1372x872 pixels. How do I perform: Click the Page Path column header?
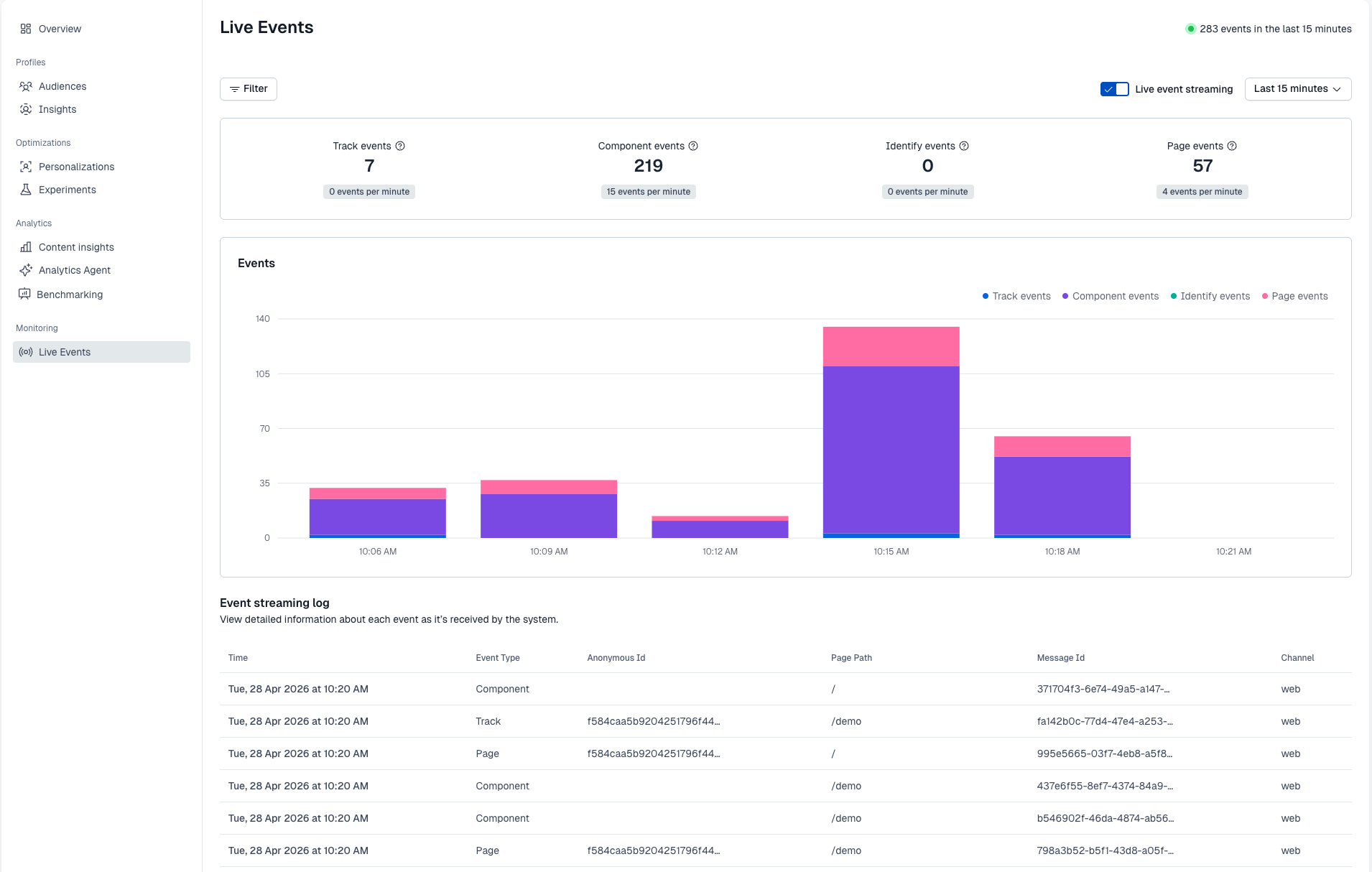(851, 658)
